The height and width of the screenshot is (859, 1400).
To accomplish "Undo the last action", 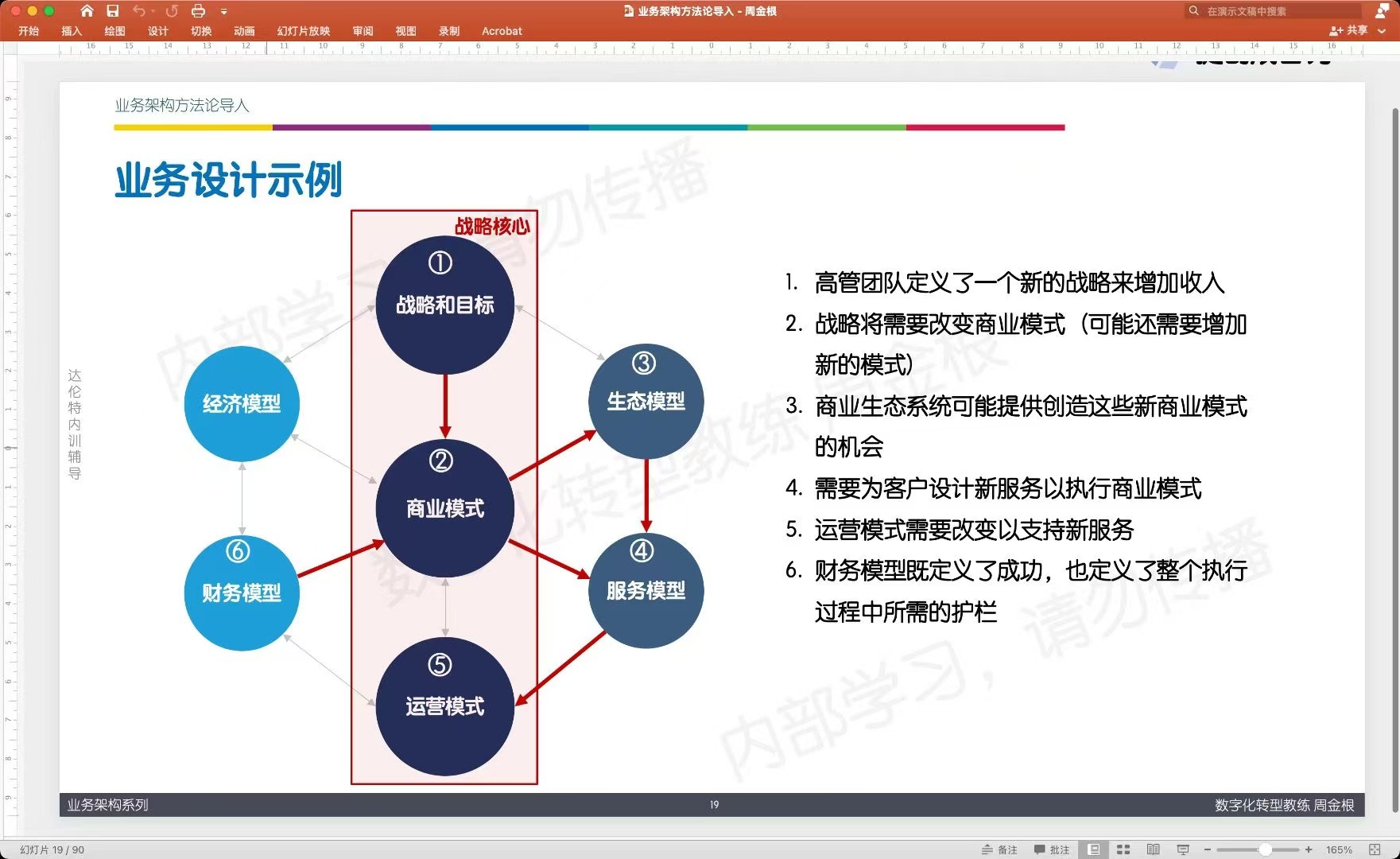I will pos(138,11).
